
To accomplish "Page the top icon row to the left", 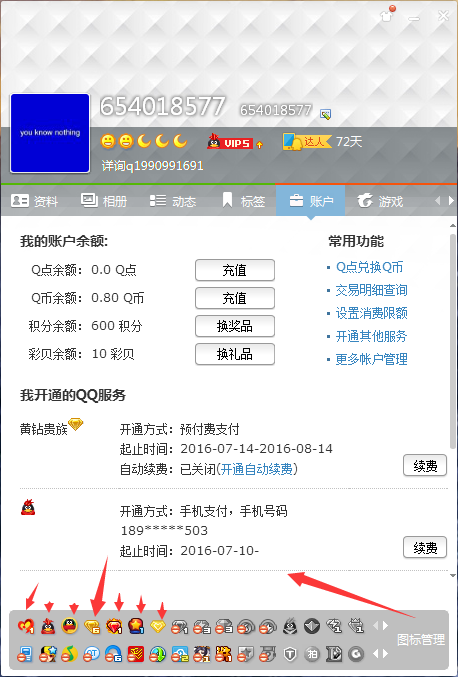I will coord(376,626).
